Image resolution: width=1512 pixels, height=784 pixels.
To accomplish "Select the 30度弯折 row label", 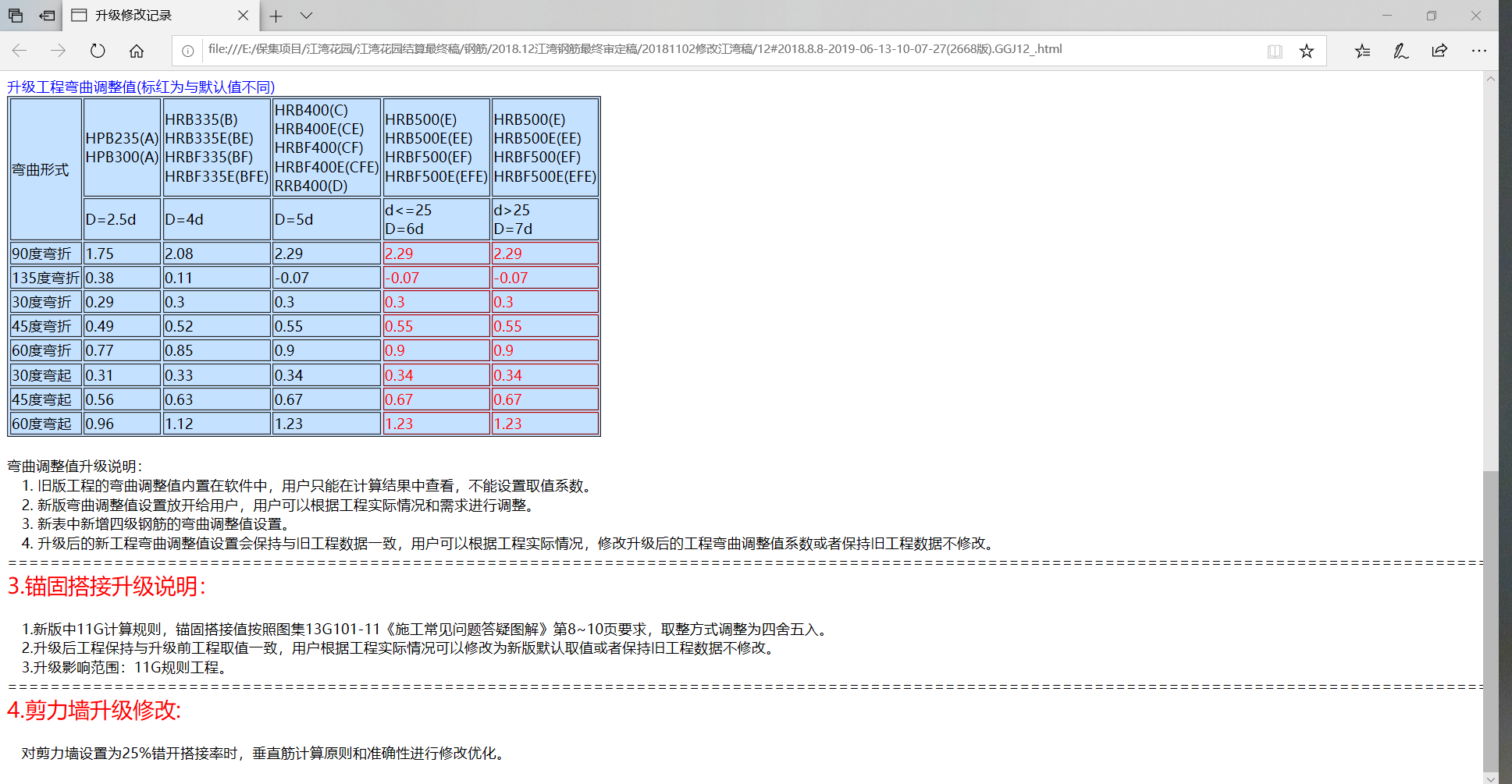I will (x=46, y=302).
